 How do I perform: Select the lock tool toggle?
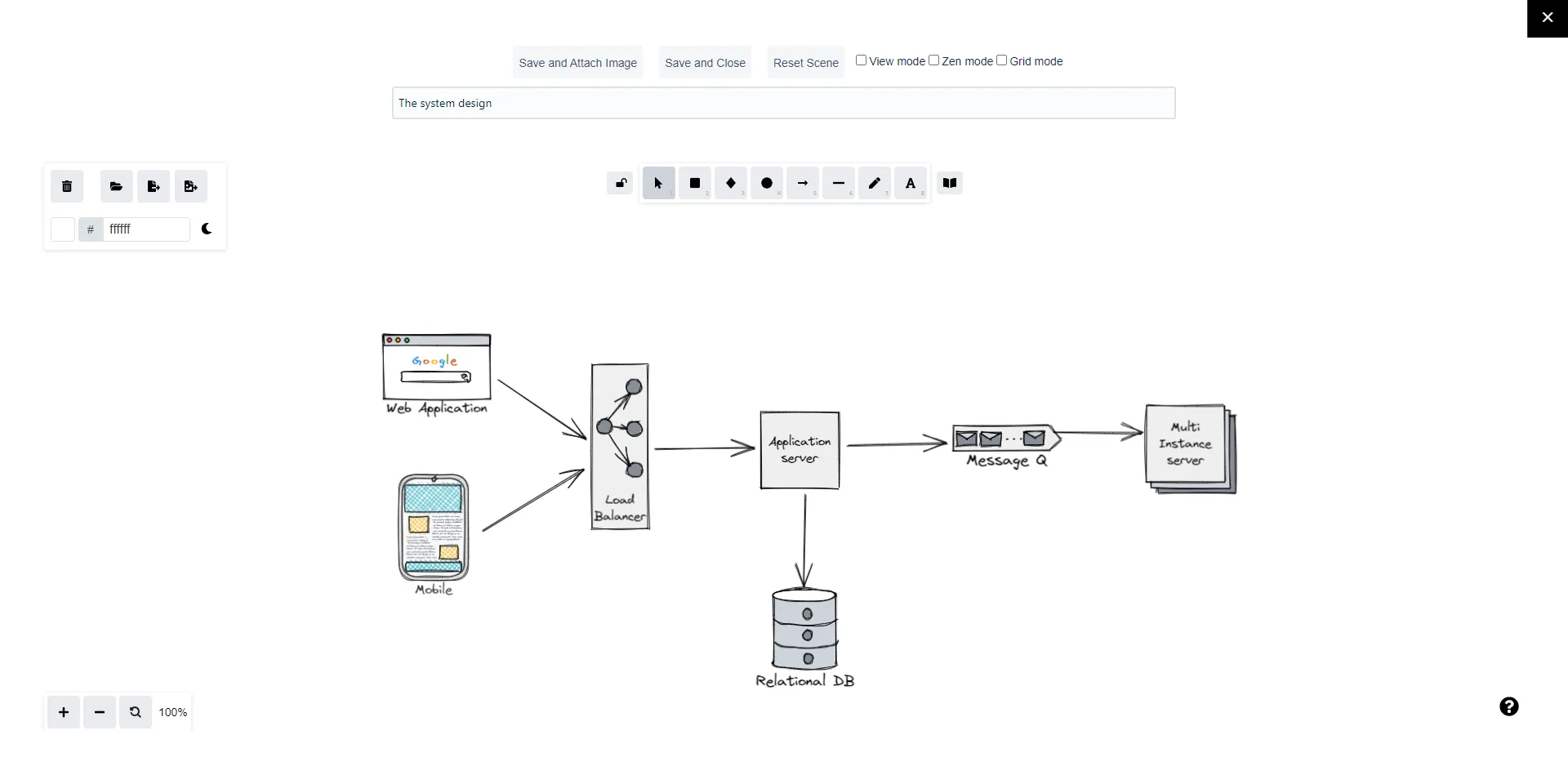[620, 183]
